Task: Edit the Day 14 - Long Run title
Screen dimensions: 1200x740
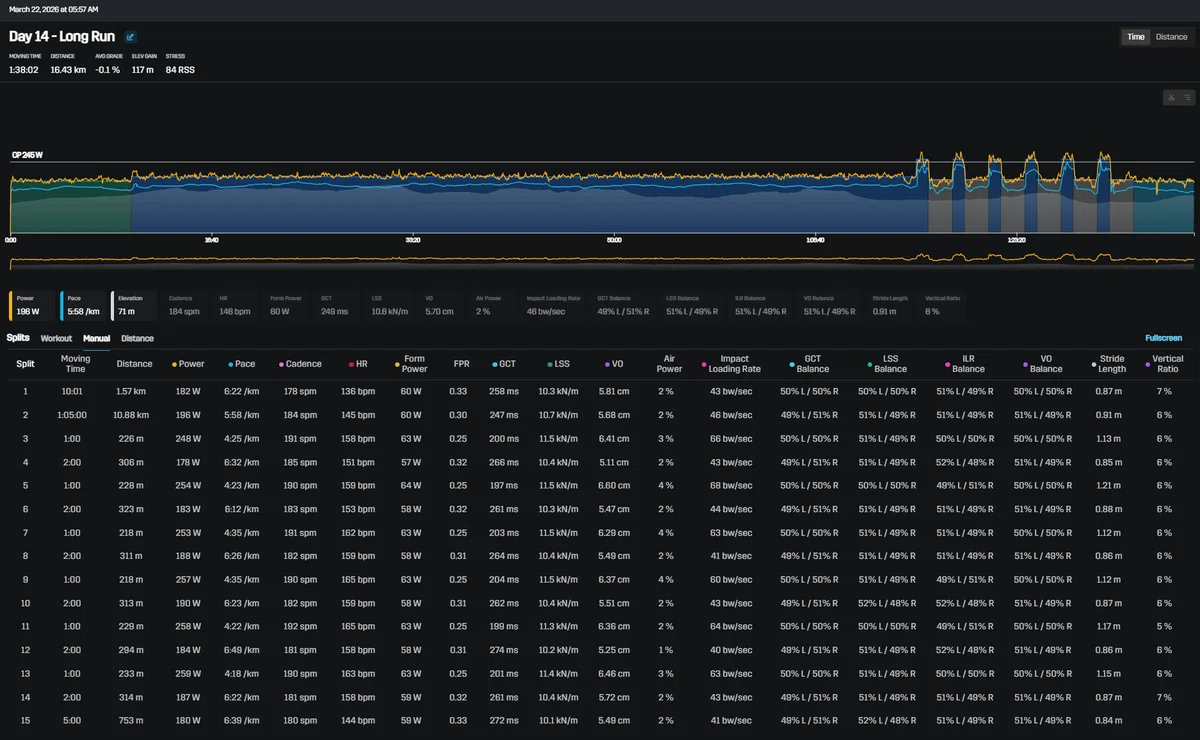Action: 131,37
